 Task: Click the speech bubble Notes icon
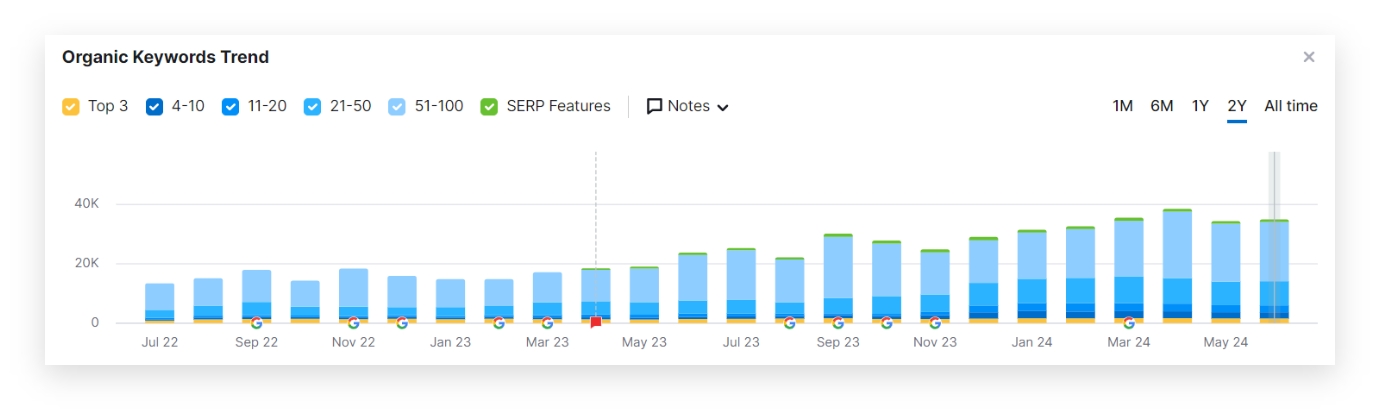click(655, 106)
